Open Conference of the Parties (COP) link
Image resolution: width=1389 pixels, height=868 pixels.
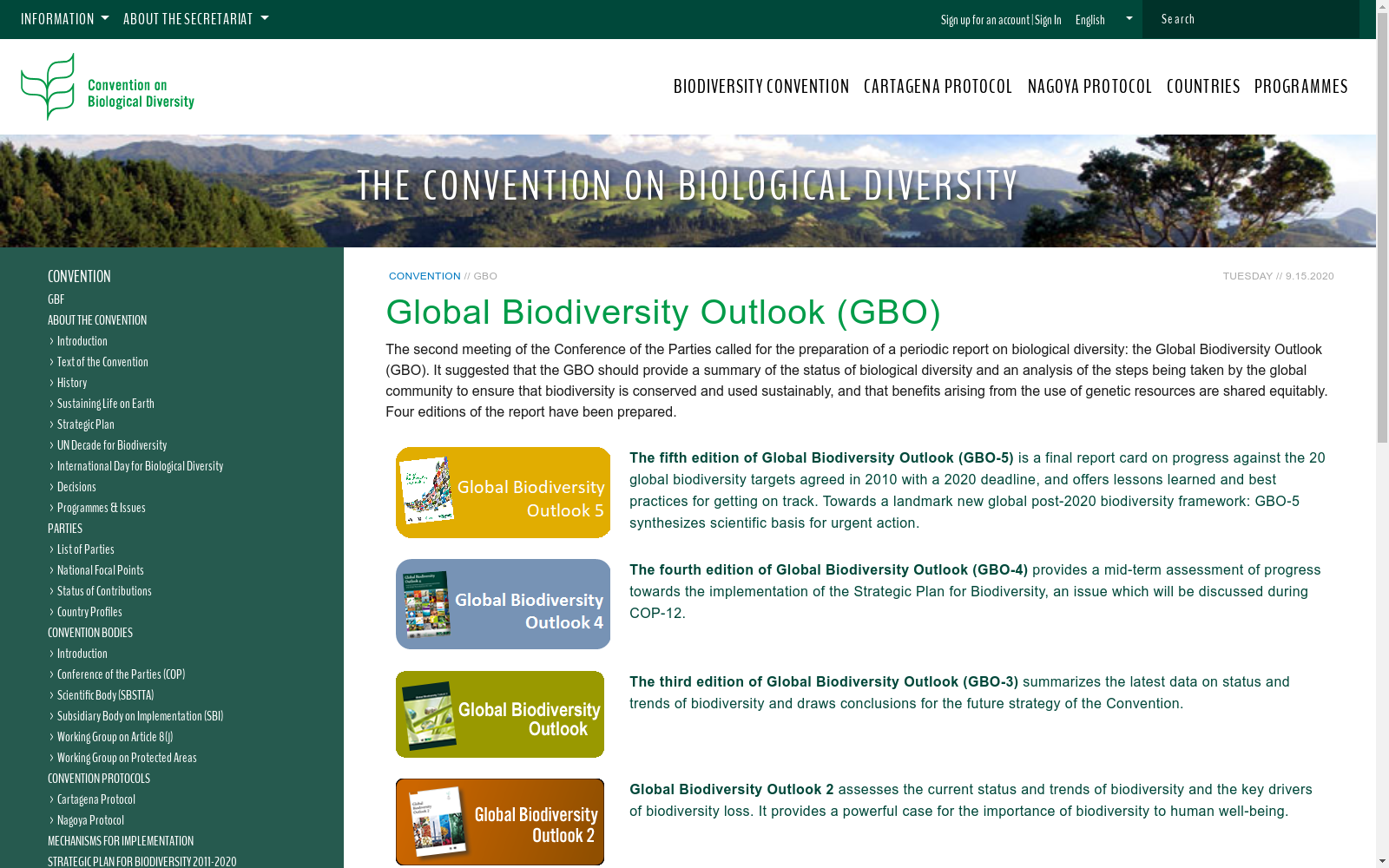click(121, 674)
